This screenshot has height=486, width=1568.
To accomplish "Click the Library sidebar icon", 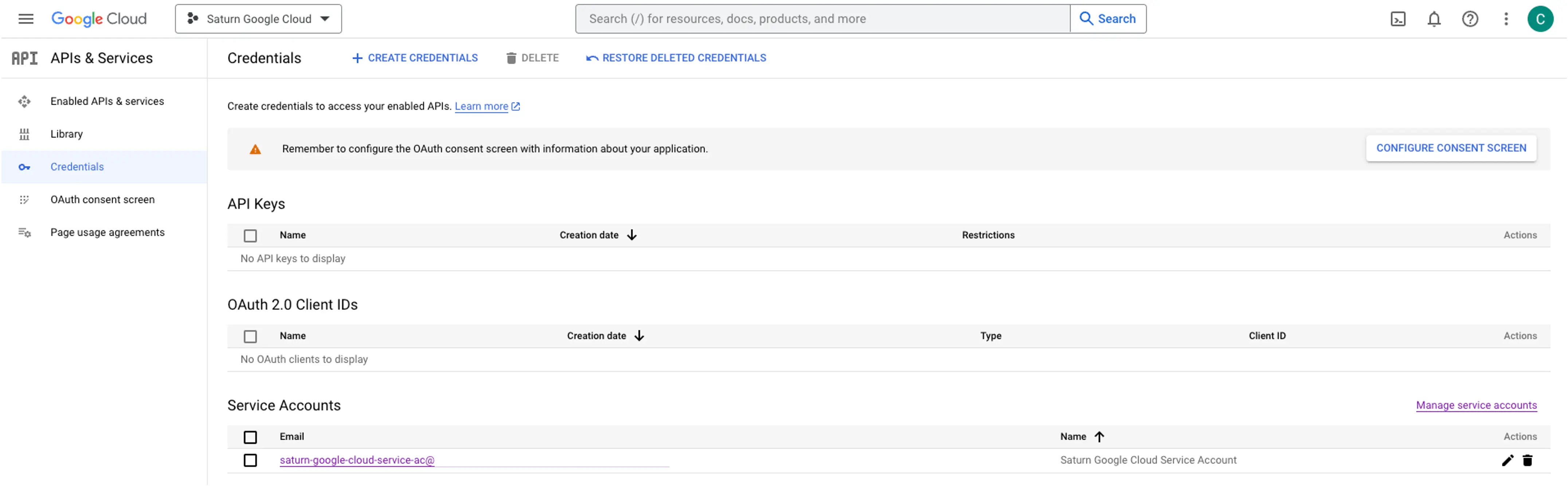I will (24, 134).
